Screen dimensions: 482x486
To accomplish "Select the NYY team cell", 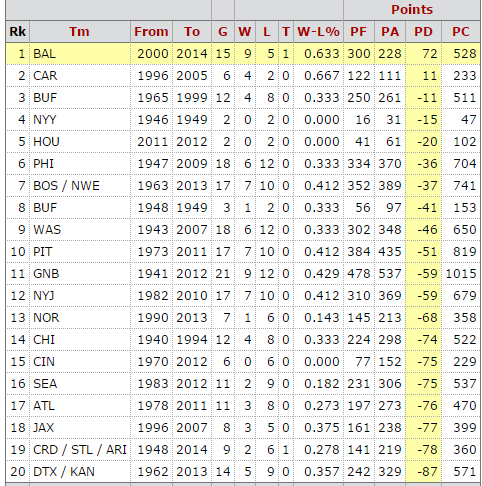I will pyautogui.click(x=80, y=120).
